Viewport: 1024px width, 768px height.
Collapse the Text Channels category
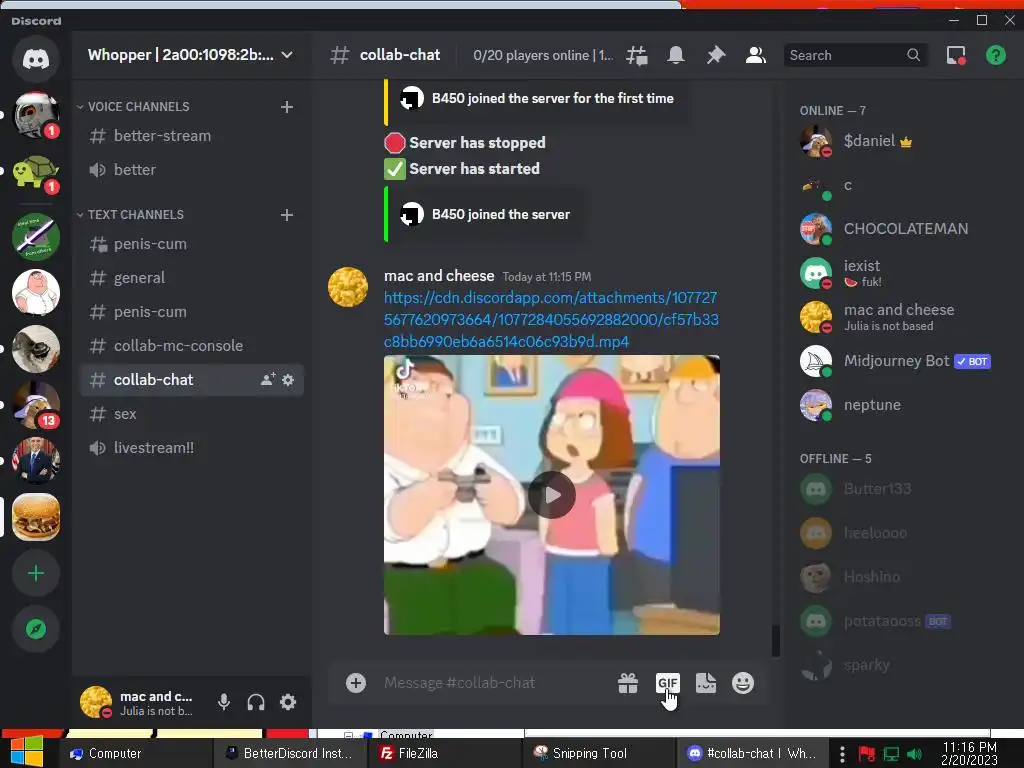click(131, 215)
